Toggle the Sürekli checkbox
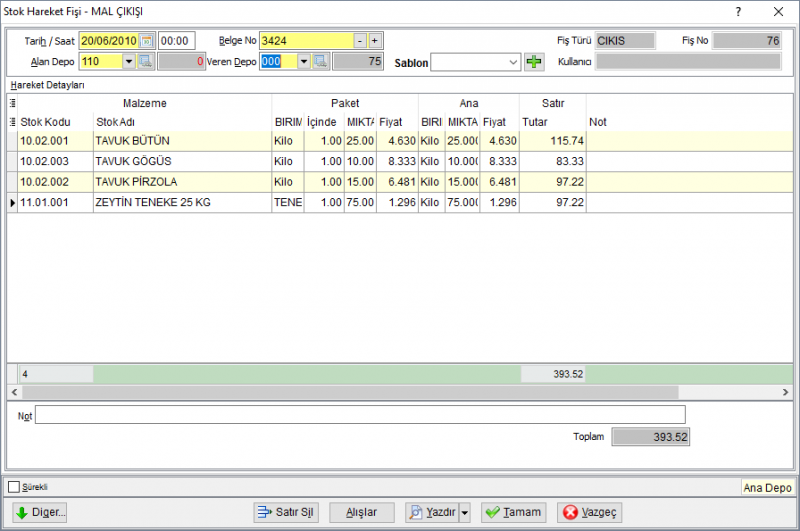The height and width of the screenshot is (531, 800). pos(14,487)
